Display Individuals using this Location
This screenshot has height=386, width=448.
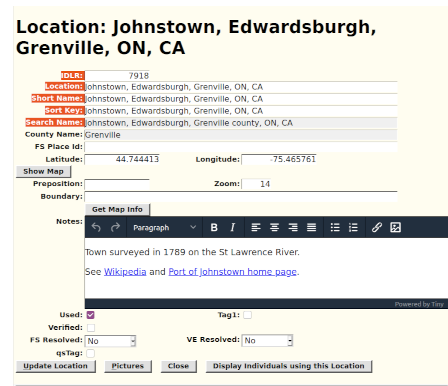coord(289,366)
